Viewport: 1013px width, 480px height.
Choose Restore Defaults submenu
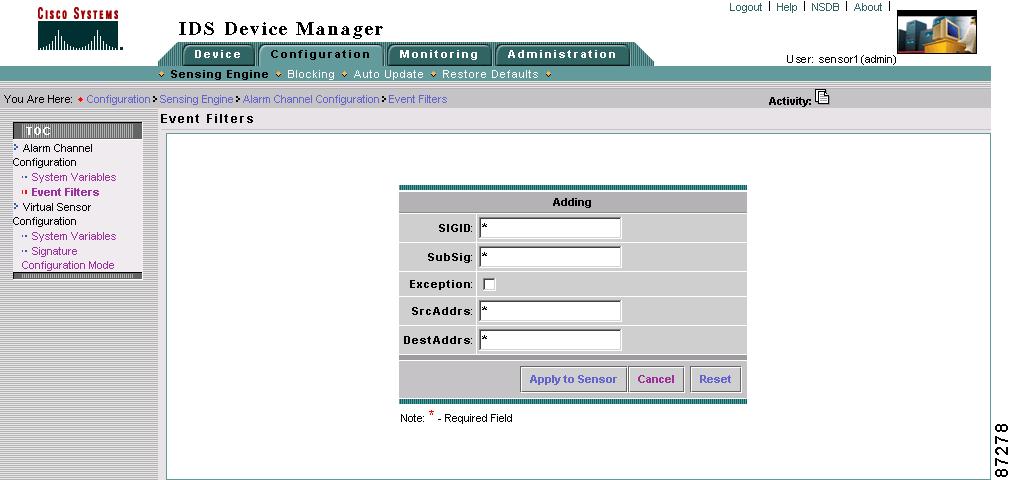click(x=490, y=74)
